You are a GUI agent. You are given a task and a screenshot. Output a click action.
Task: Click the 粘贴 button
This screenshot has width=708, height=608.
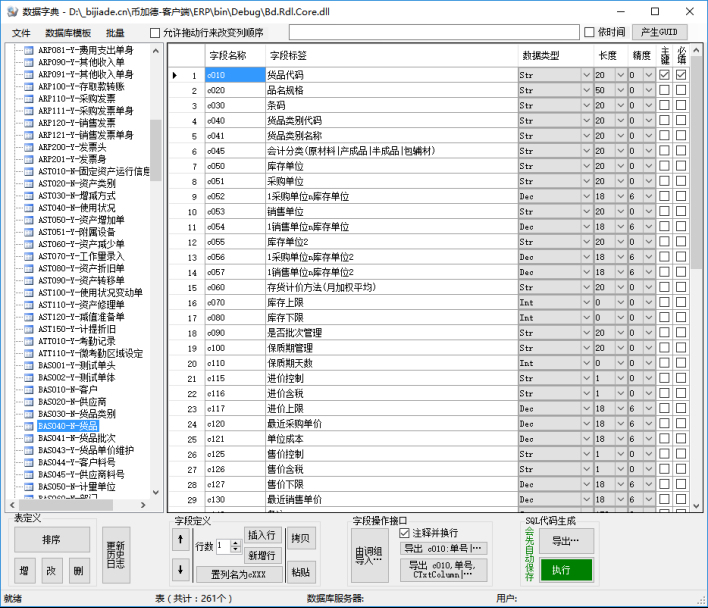301,572
